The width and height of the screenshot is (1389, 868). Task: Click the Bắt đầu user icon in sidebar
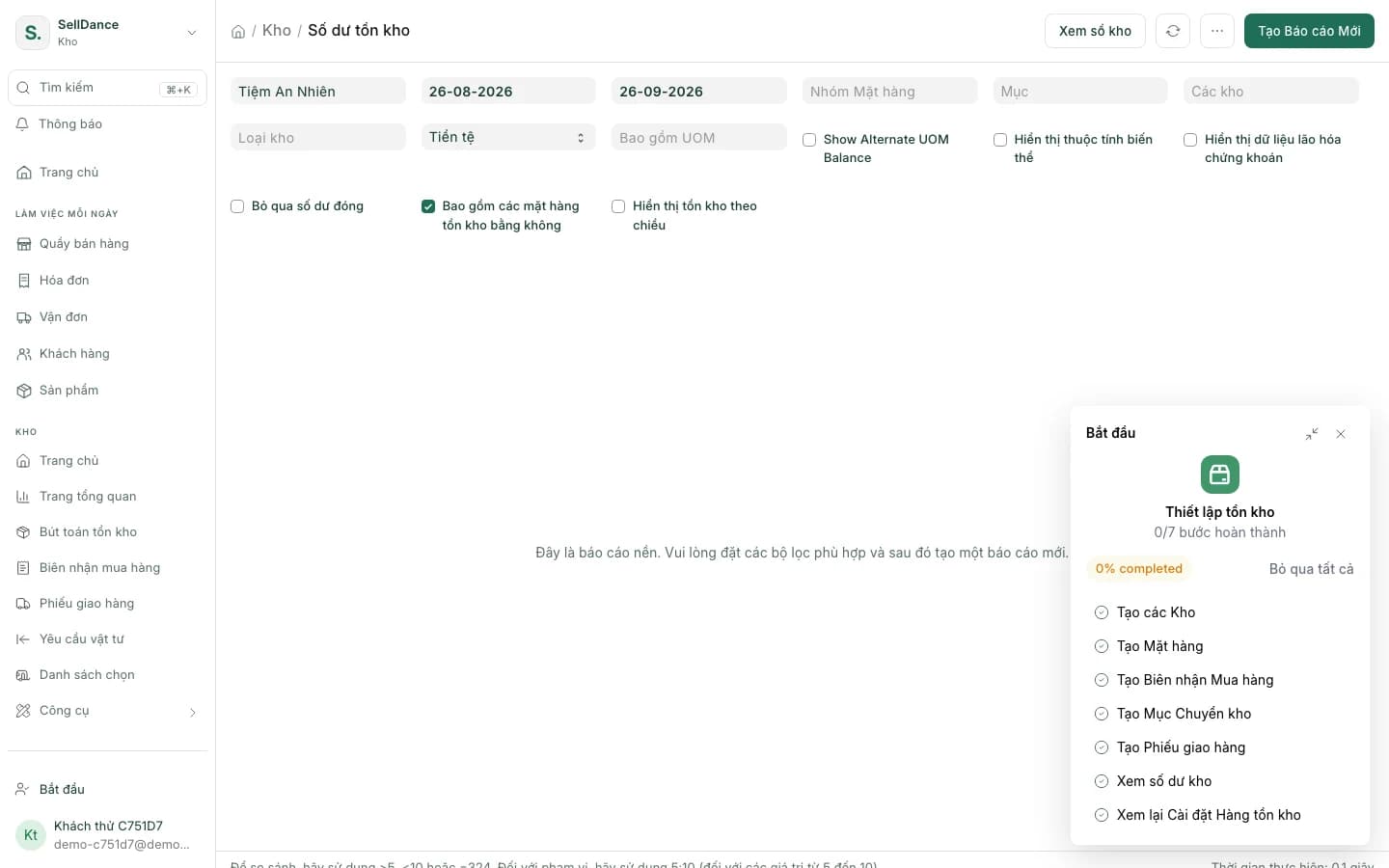coord(23,789)
